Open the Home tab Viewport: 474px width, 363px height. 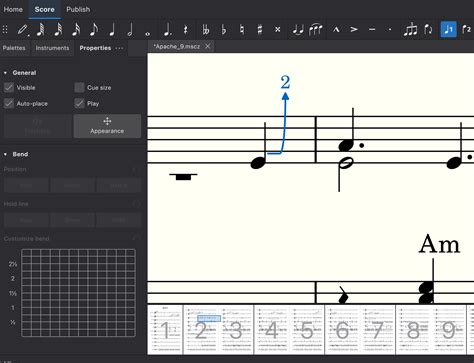click(13, 9)
